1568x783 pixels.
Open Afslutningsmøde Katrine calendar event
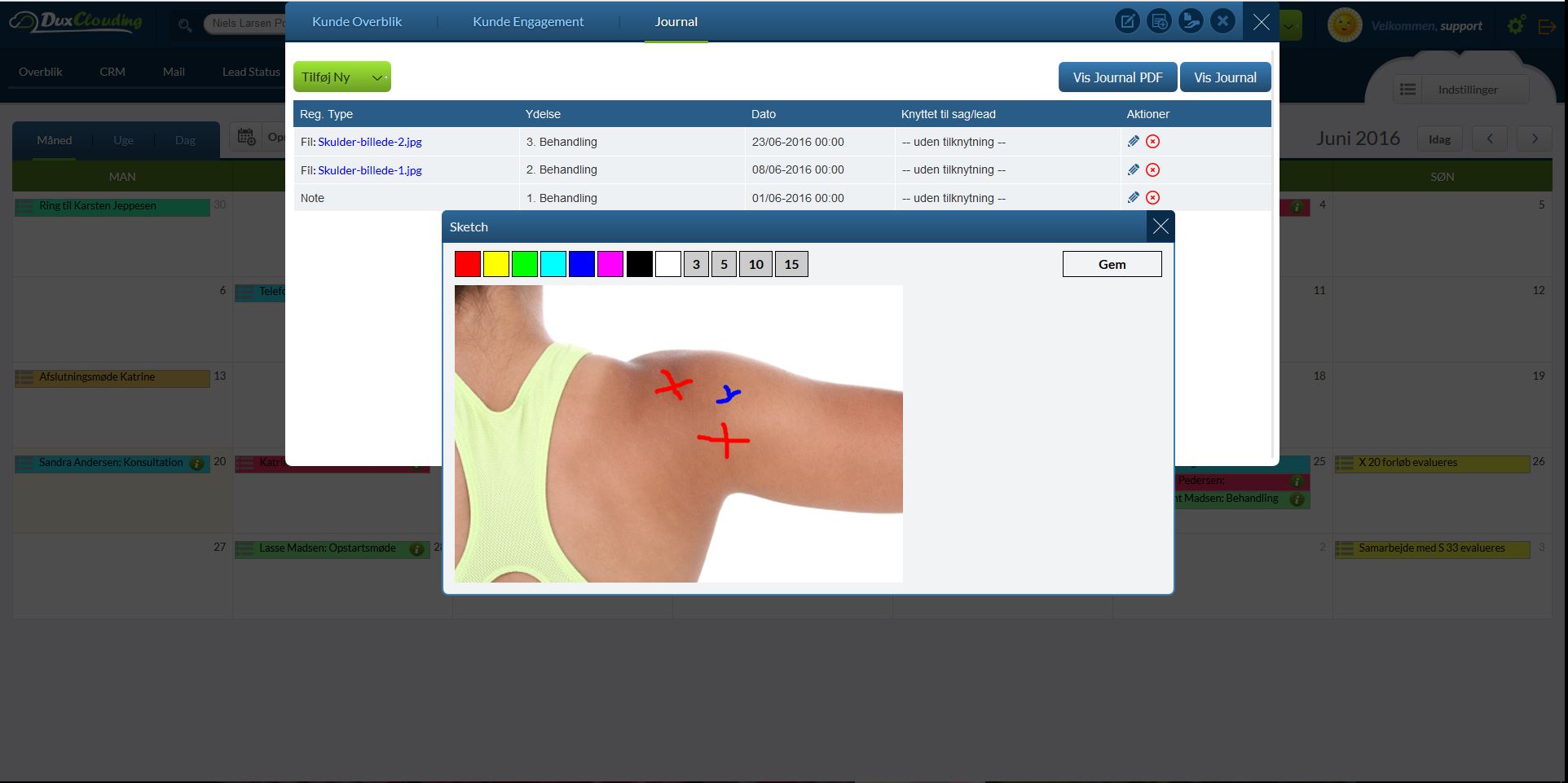pos(112,378)
